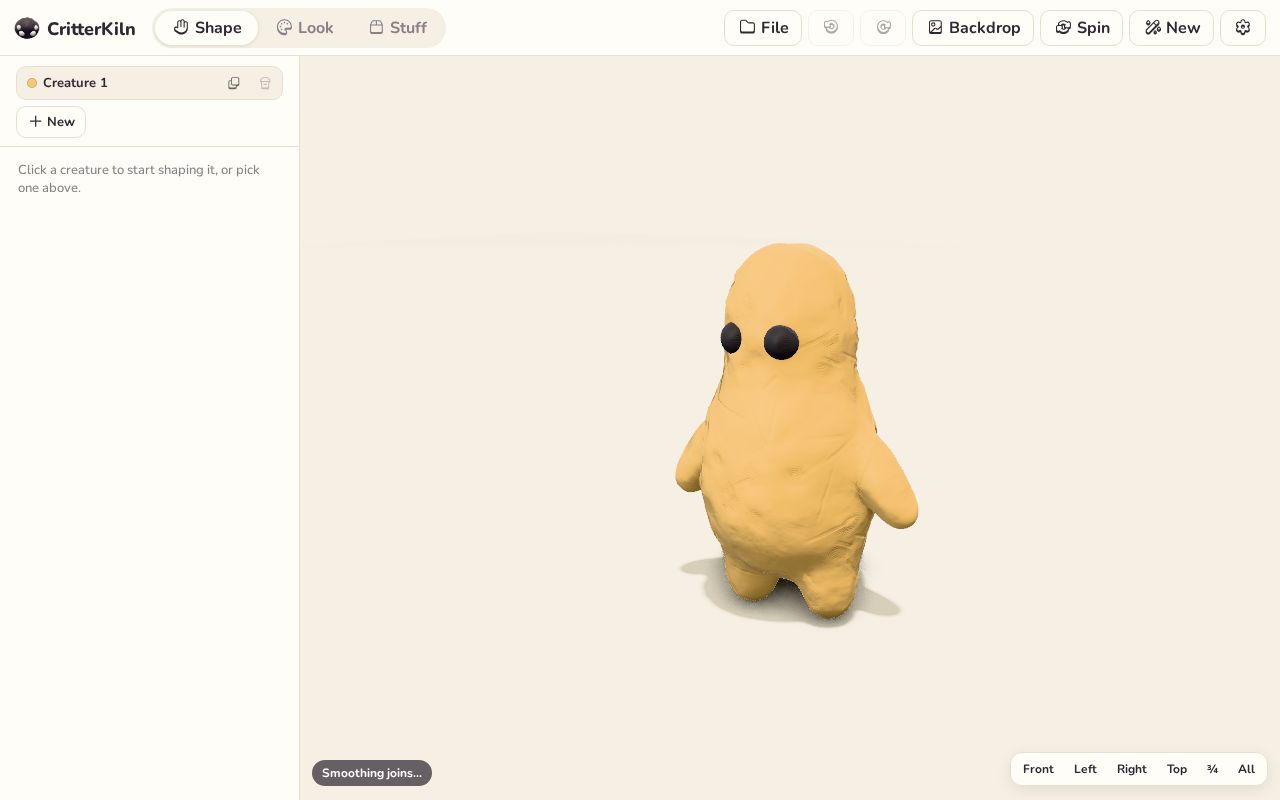Image resolution: width=1280 pixels, height=800 pixels.
Task: Select Creature 1 in the creature list
Action: click(149, 83)
